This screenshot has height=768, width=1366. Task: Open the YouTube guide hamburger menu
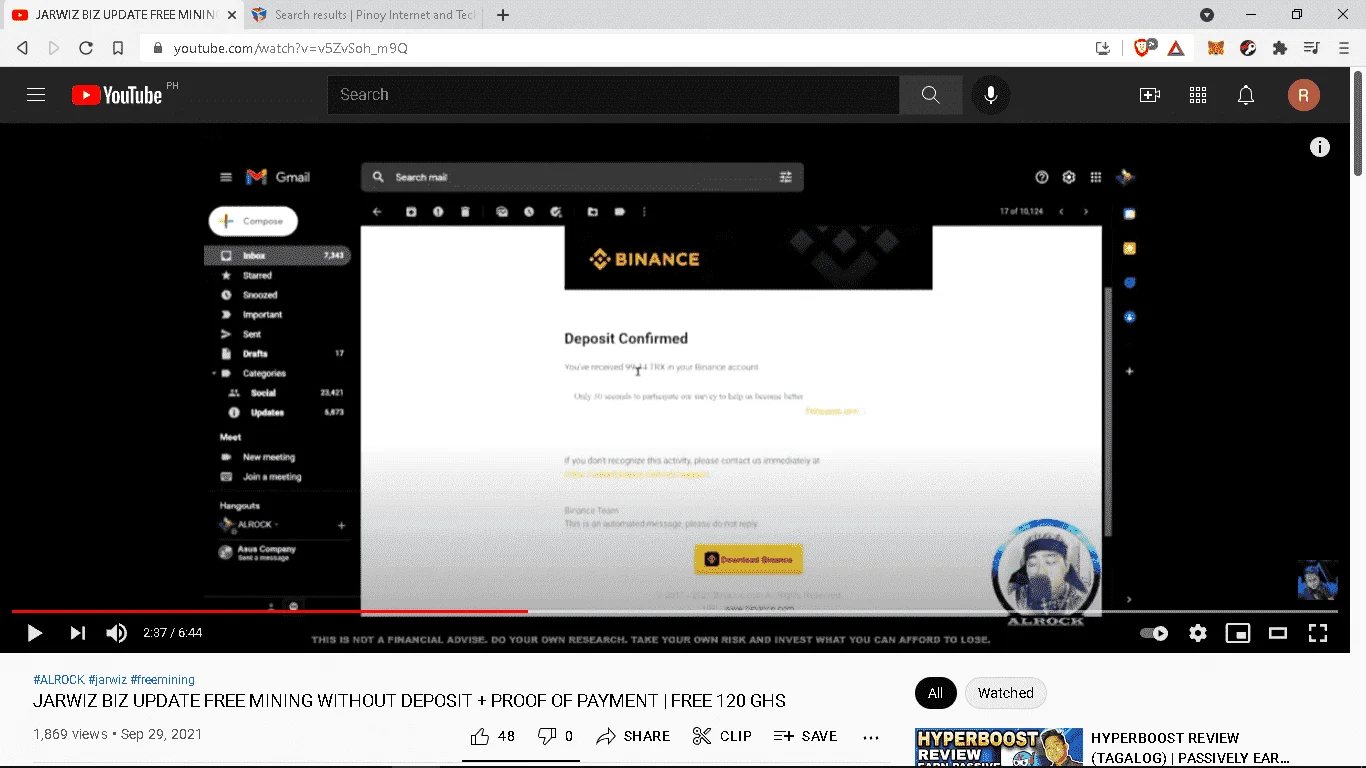(36, 95)
